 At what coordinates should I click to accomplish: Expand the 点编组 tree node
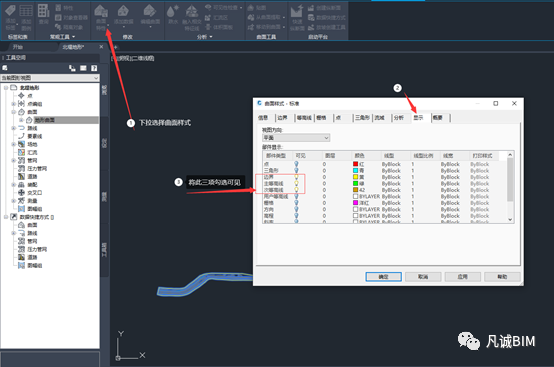(x=13, y=104)
